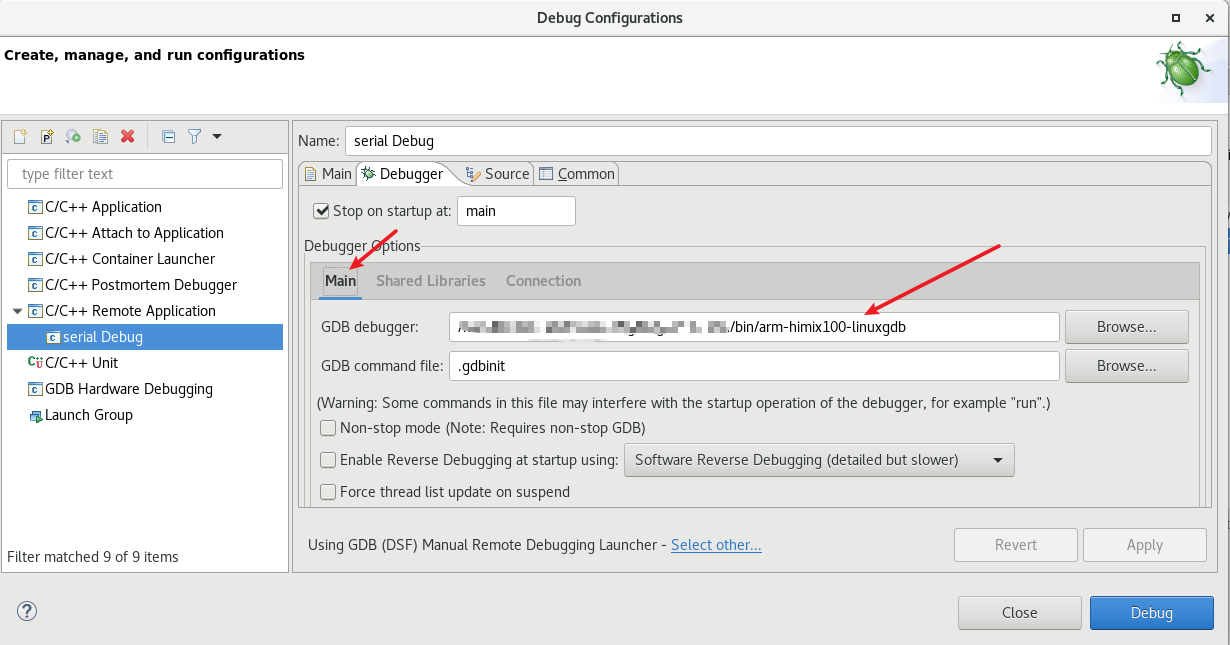Enable Reverse Debugging at startup checkbox
The image size is (1230, 645).
[328, 460]
